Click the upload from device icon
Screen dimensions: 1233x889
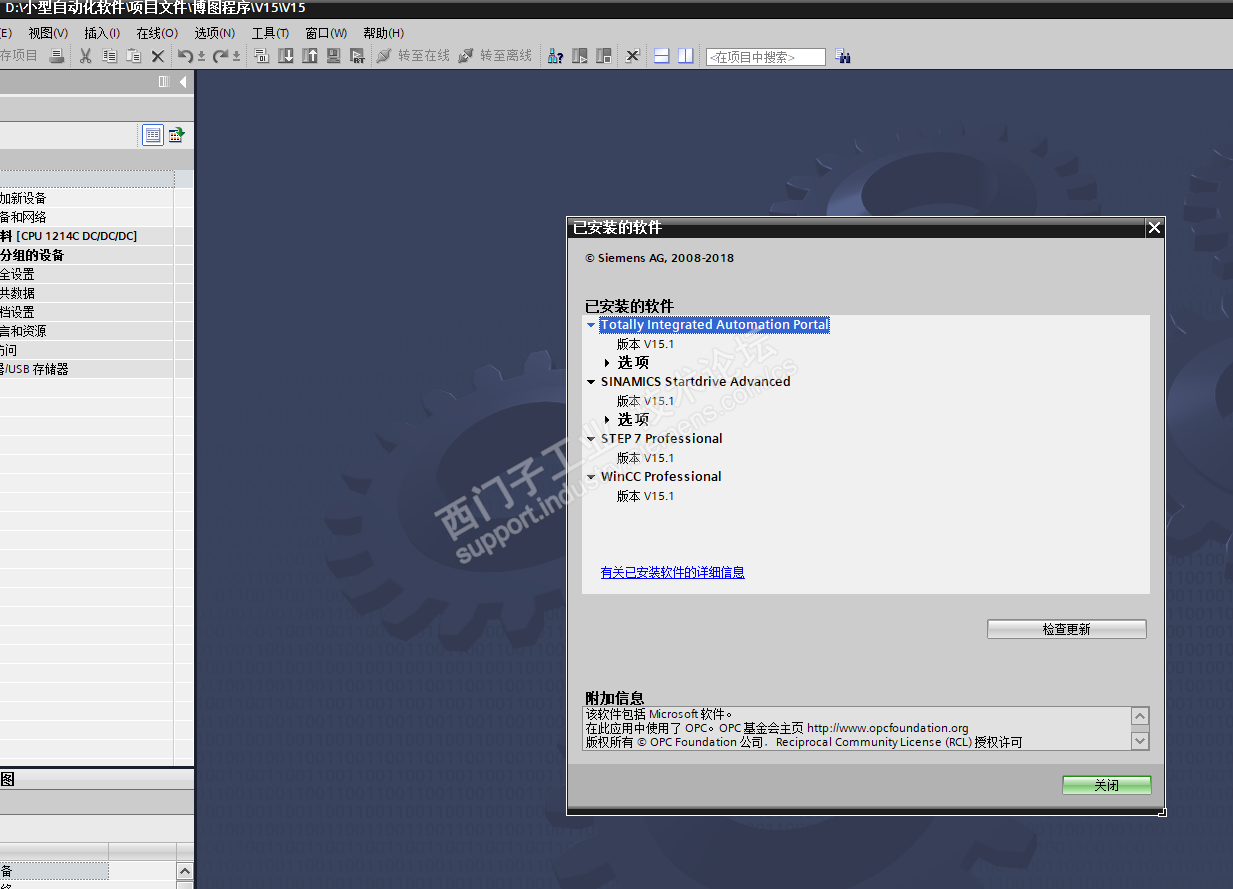coord(310,56)
